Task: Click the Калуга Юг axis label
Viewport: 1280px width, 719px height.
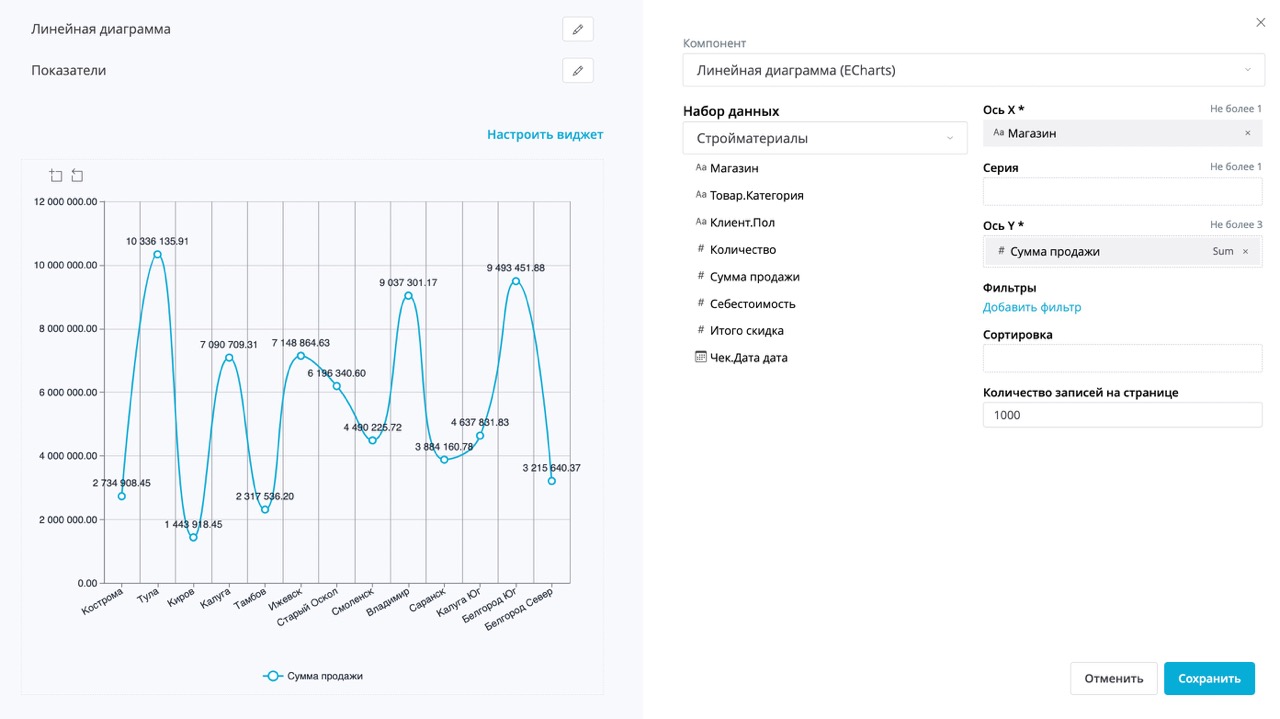Action: coord(459,602)
